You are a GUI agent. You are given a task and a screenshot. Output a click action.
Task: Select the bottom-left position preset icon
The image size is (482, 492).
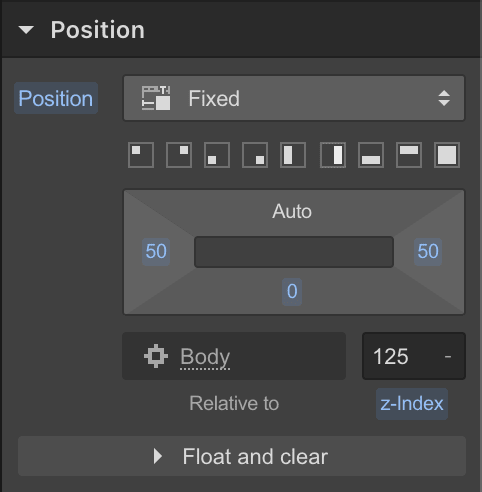click(x=217, y=155)
